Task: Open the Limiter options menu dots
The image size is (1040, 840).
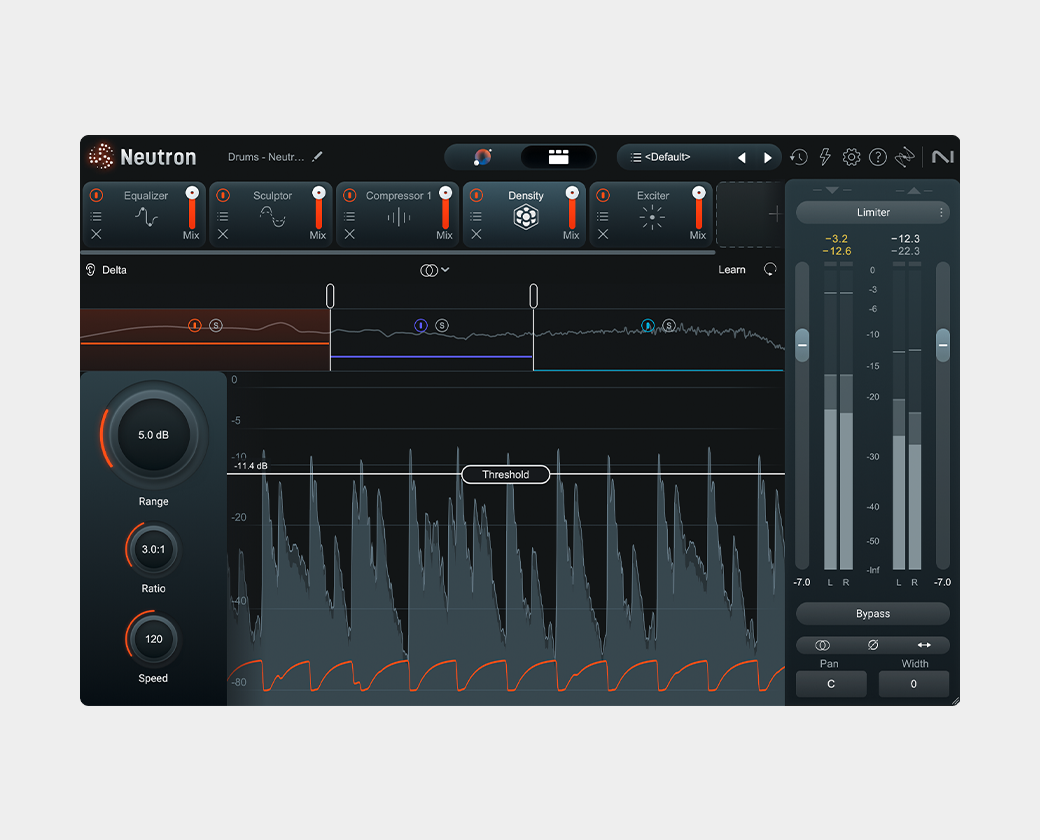Action: click(941, 212)
